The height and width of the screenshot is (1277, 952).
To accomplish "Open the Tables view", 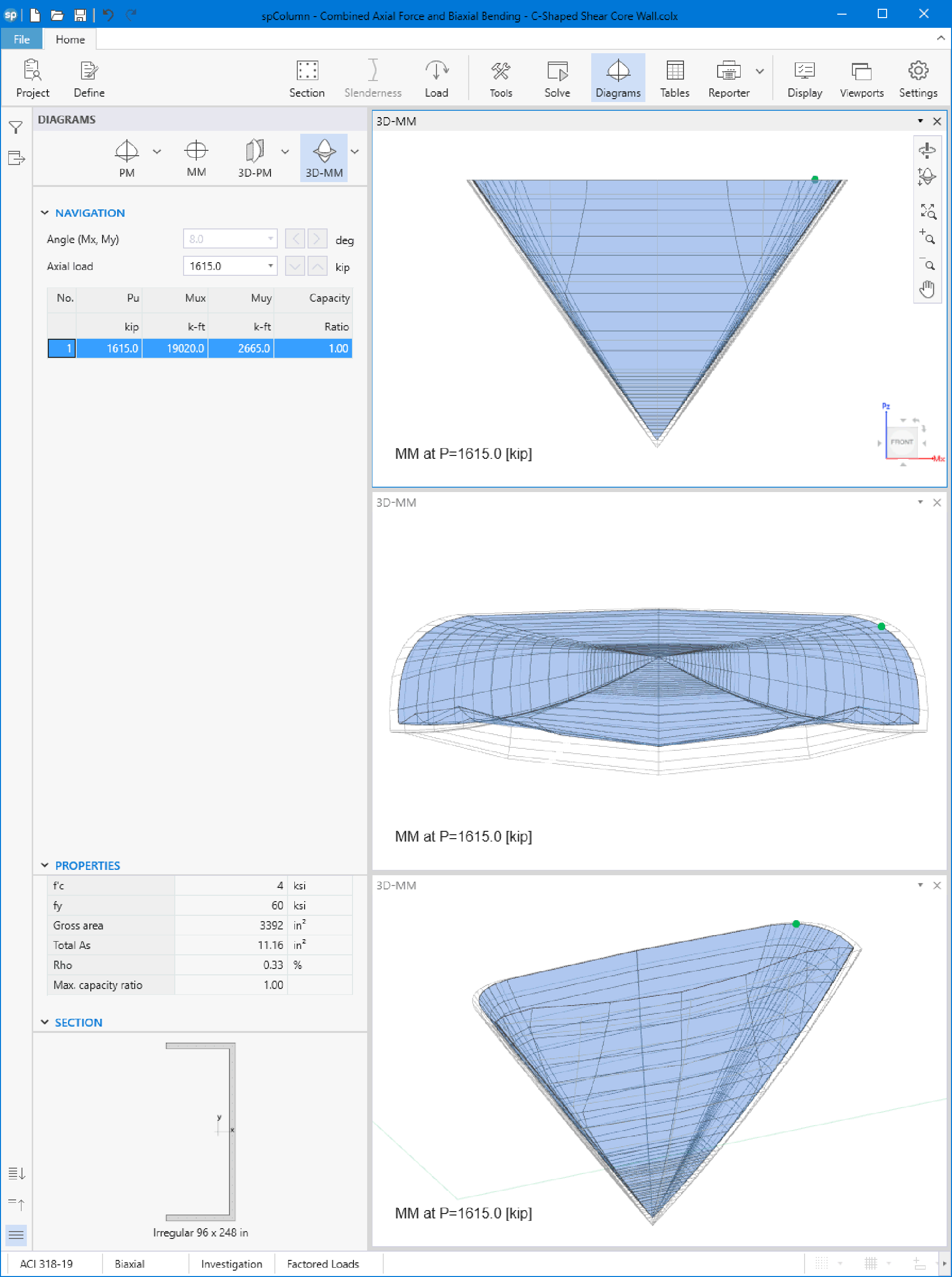I will pyautogui.click(x=674, y=79).
